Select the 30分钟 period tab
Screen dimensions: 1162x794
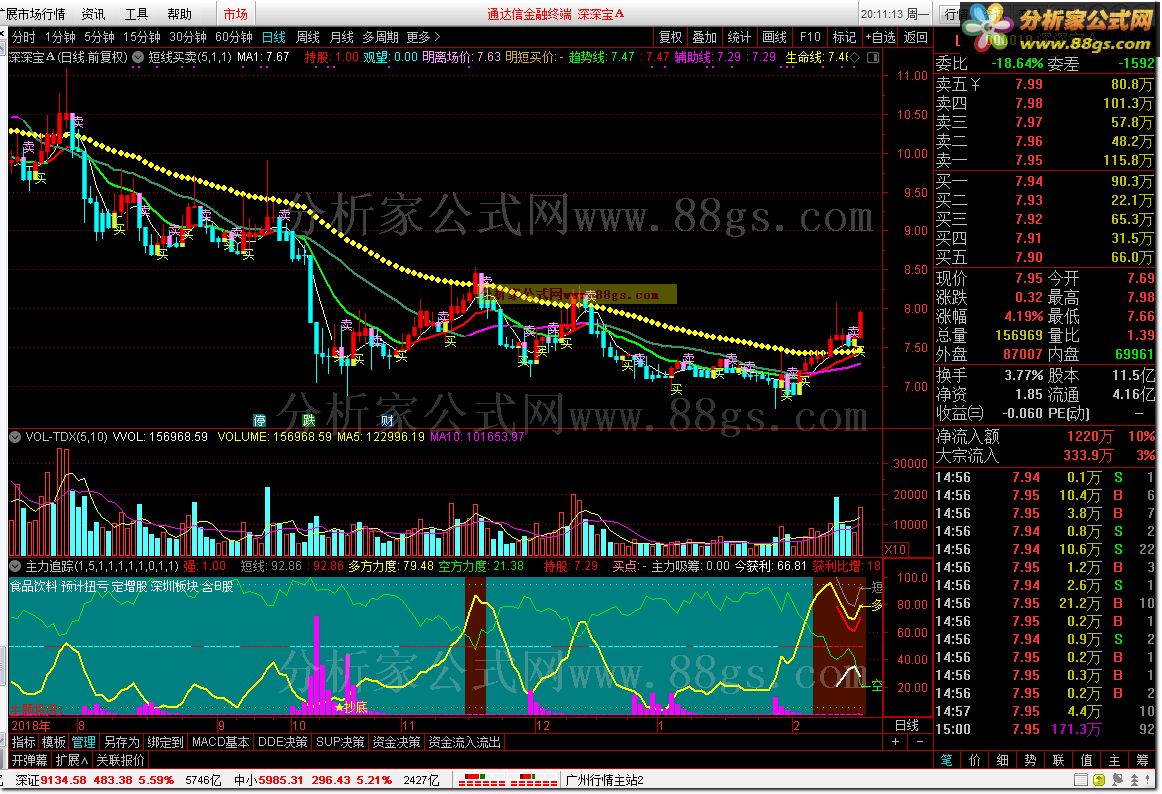click(187, 37)
